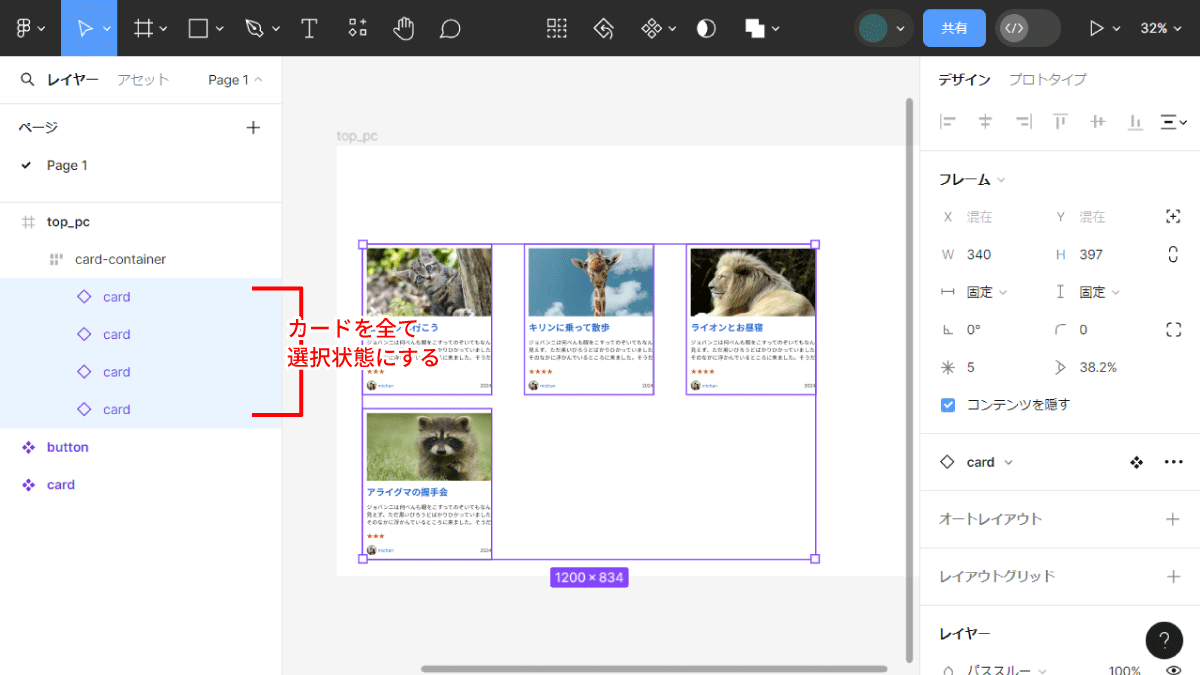The image size is (1200, 675).
Task: Search layers with the magnifier icon
Action: (x=27, y=79)
